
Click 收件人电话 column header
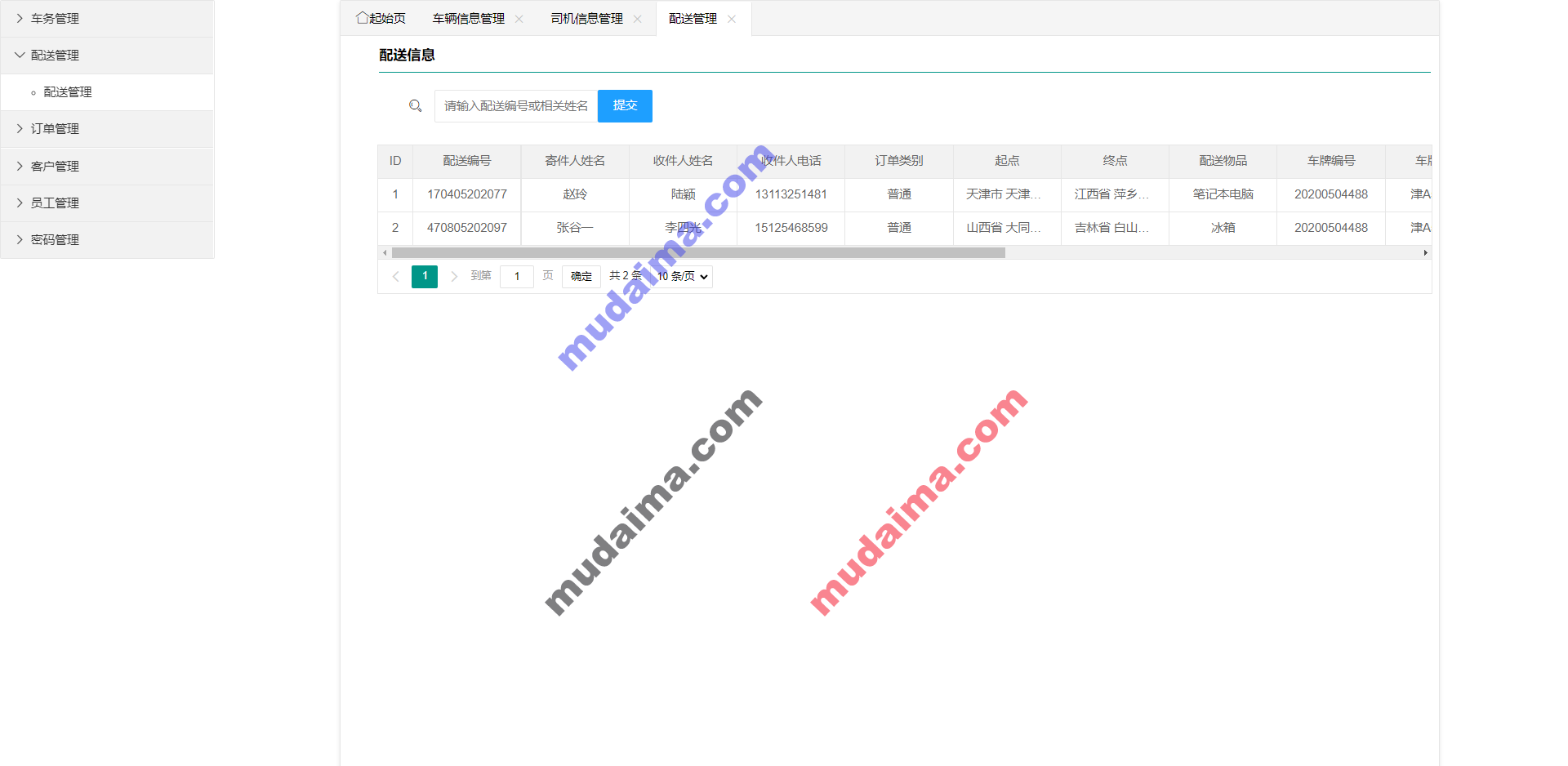tap(791, 162)
